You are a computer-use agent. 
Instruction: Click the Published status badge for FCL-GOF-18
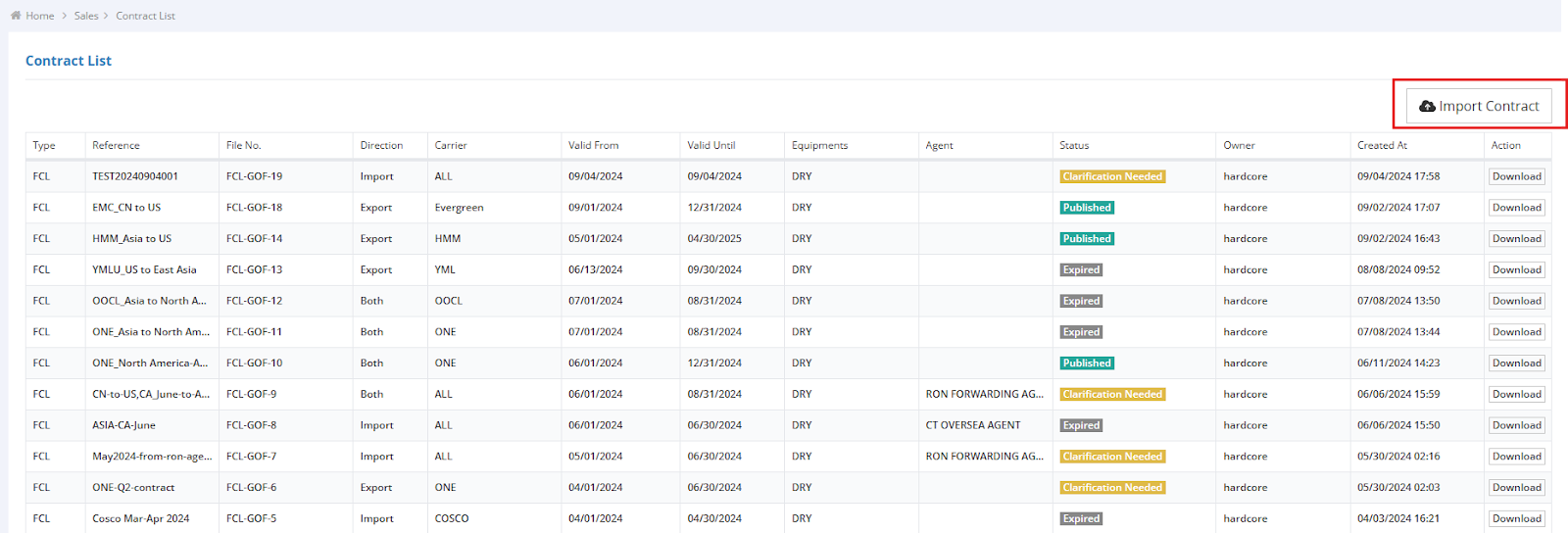[1087, 208]
